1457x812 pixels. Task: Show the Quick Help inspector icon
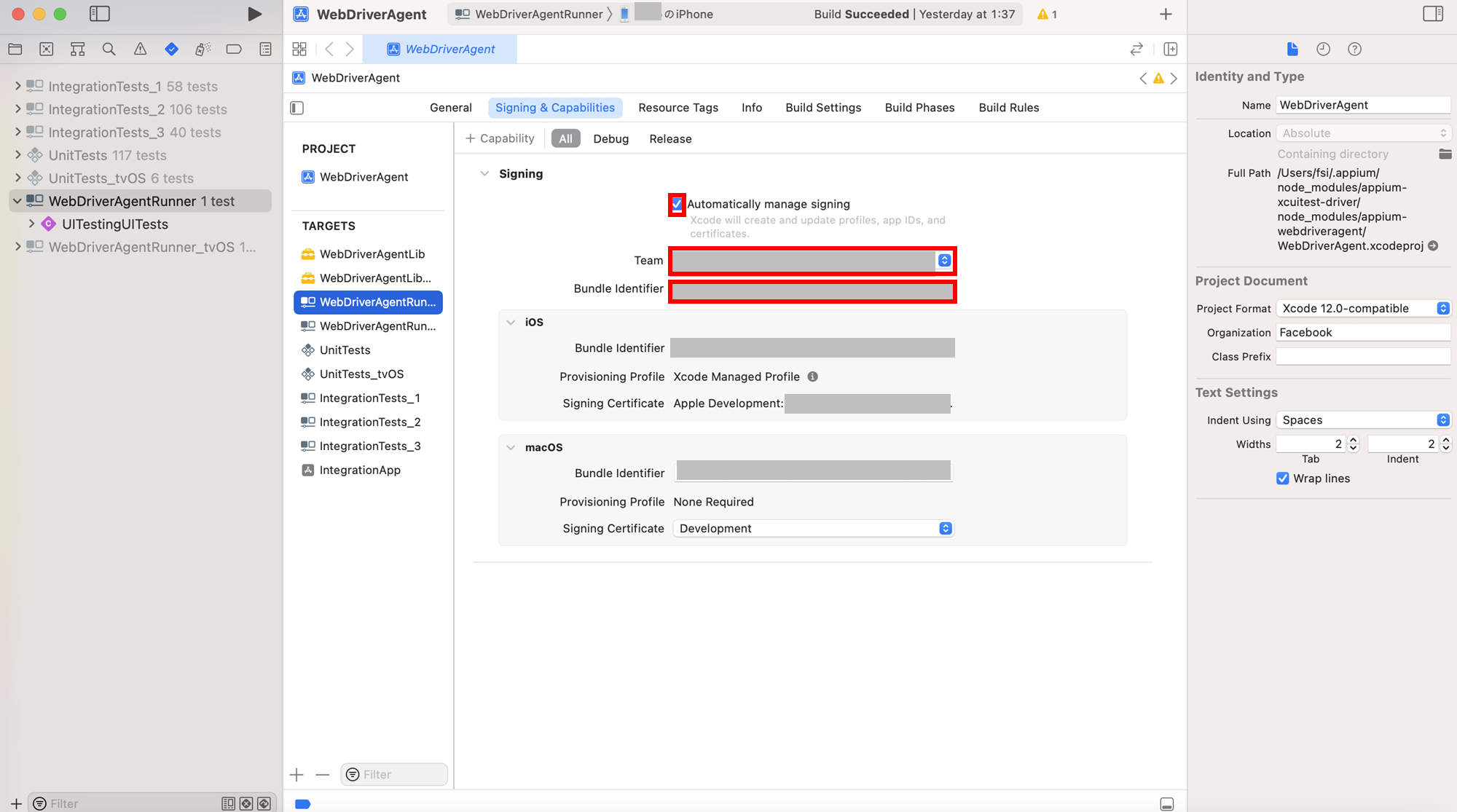coord(1354,49)
